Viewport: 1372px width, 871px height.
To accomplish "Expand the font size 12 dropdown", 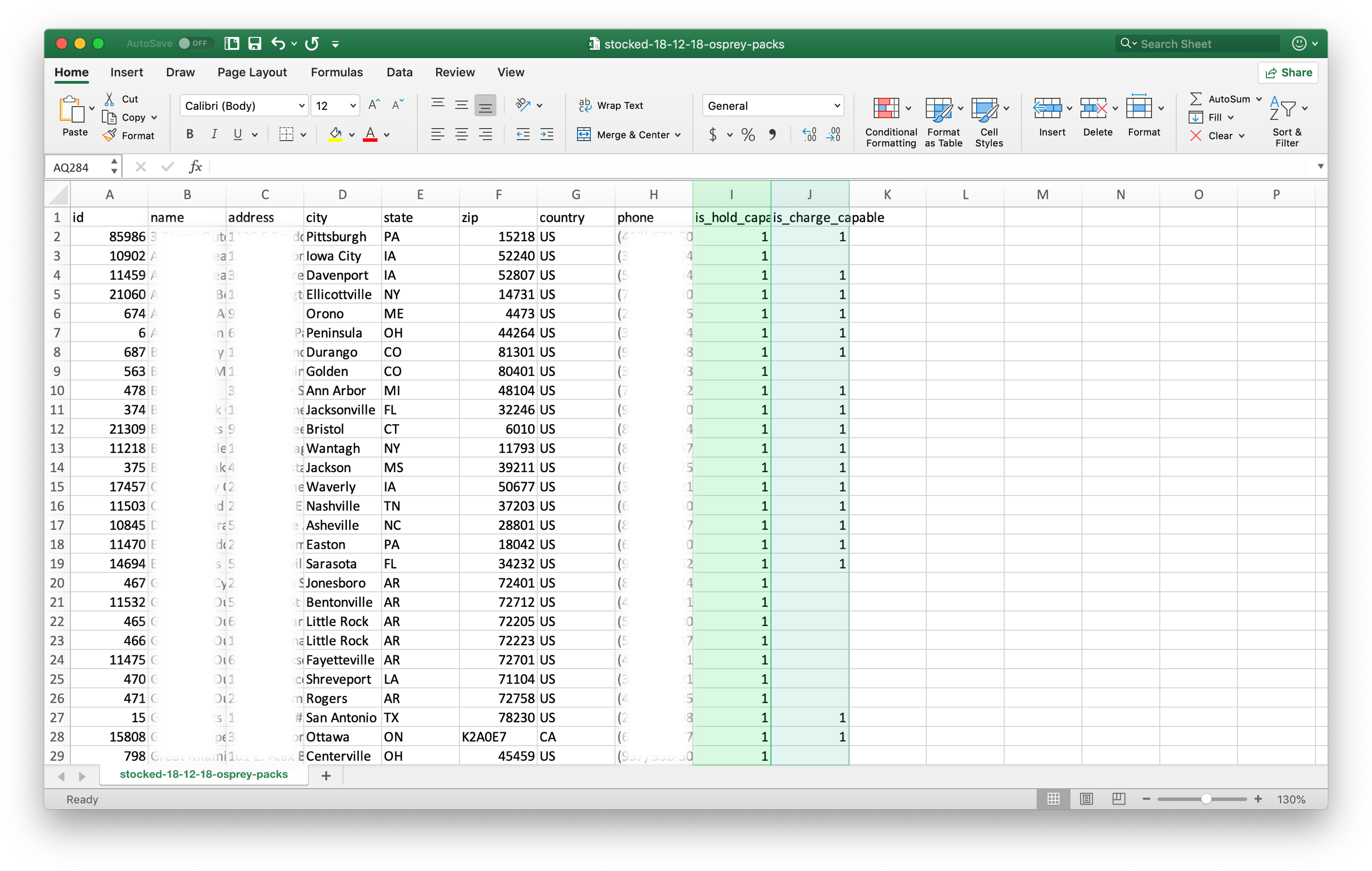I will point(353,106).
